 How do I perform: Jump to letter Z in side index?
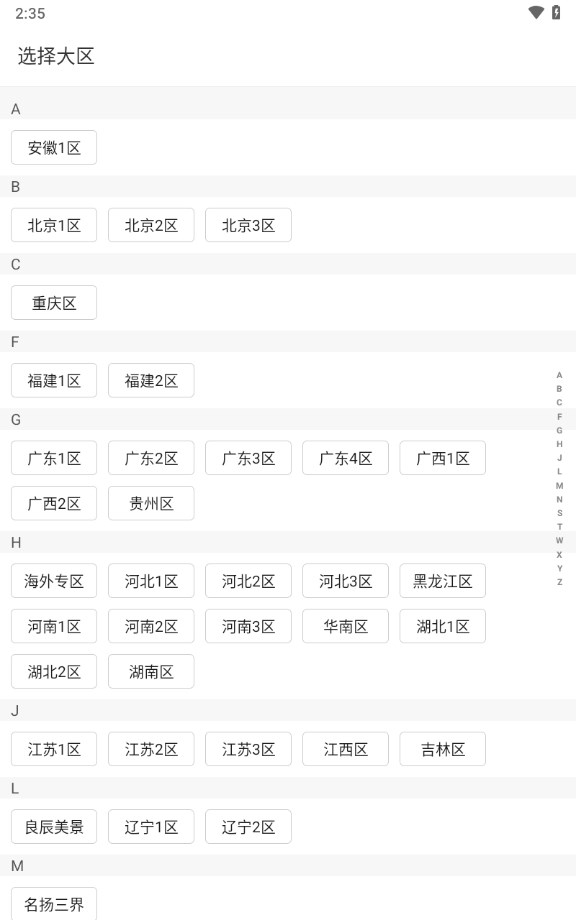click(560, 582)
